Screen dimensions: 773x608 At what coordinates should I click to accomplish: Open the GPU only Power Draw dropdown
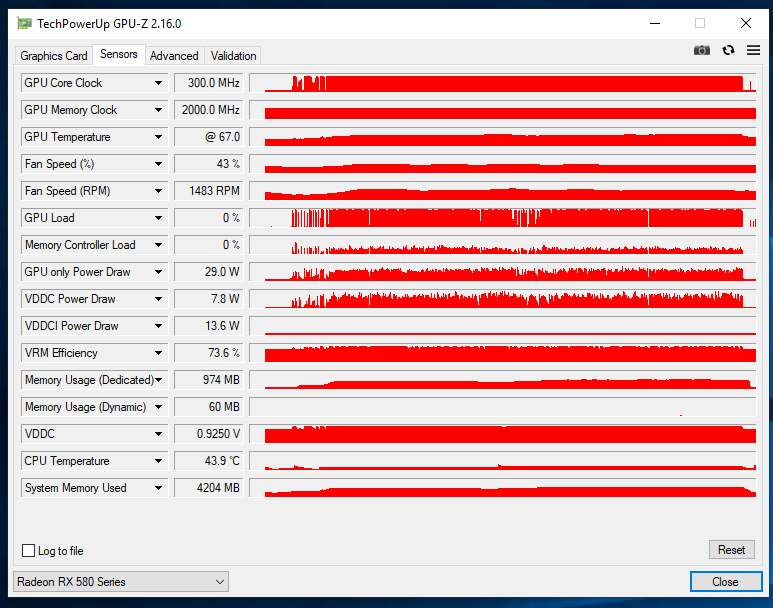click(x=158, y=272)
